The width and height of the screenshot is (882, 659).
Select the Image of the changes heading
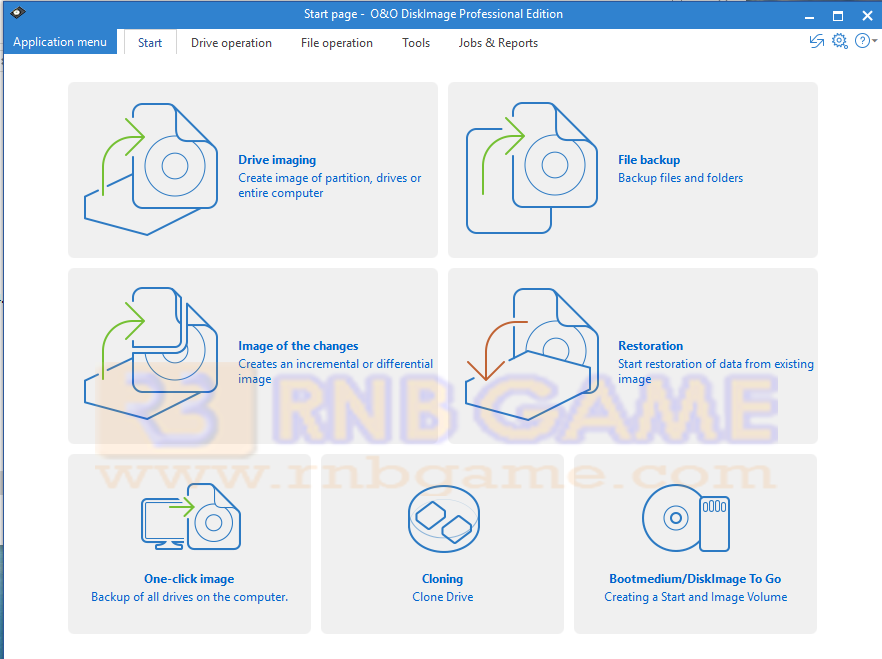298,346
